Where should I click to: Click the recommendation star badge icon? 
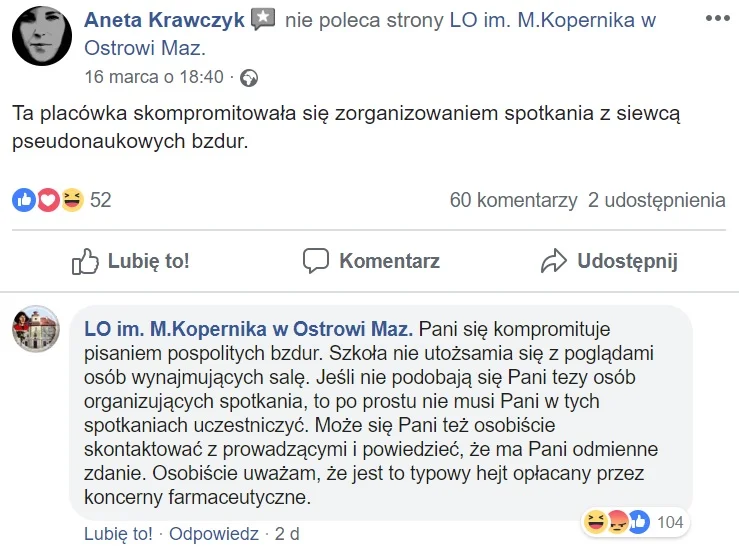[263, 20]
